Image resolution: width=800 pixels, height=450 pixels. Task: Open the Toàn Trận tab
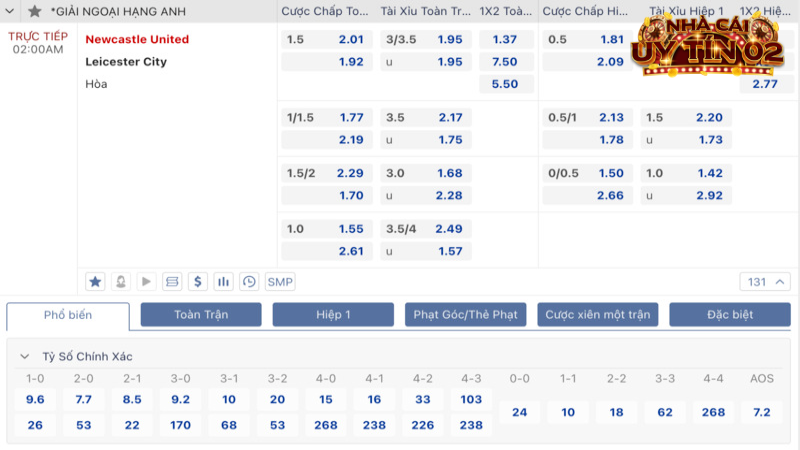[201, 315]
